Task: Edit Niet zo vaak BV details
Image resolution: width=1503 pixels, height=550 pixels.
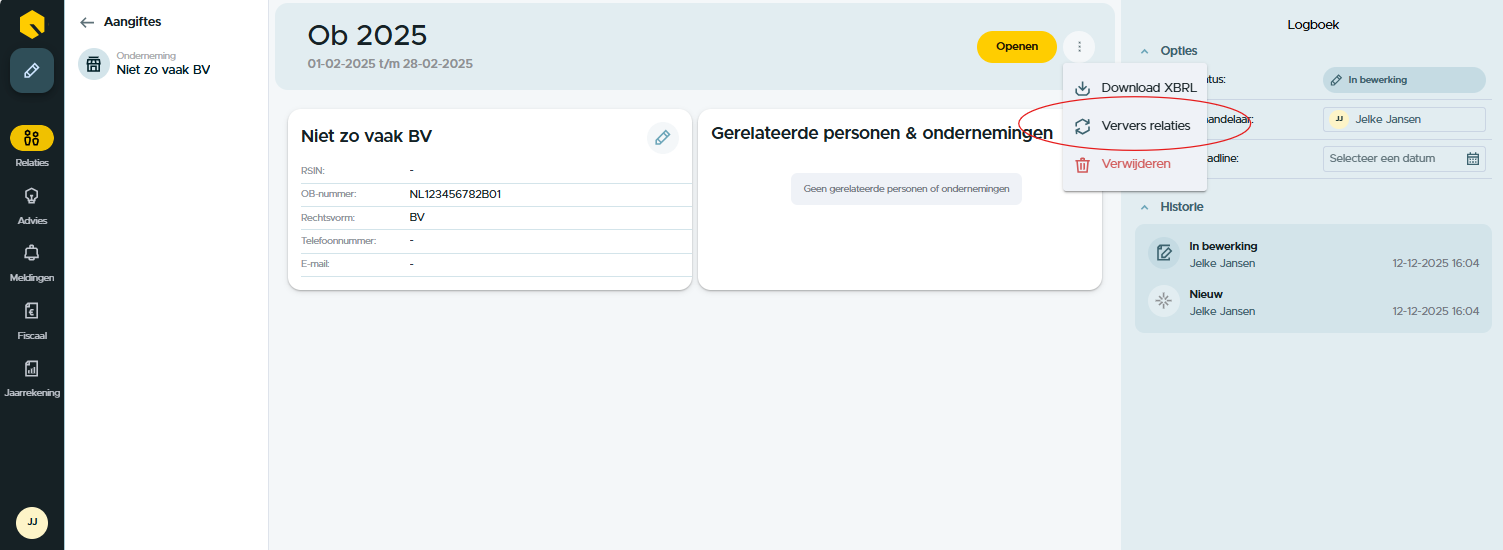Action: tap(662, 138)
